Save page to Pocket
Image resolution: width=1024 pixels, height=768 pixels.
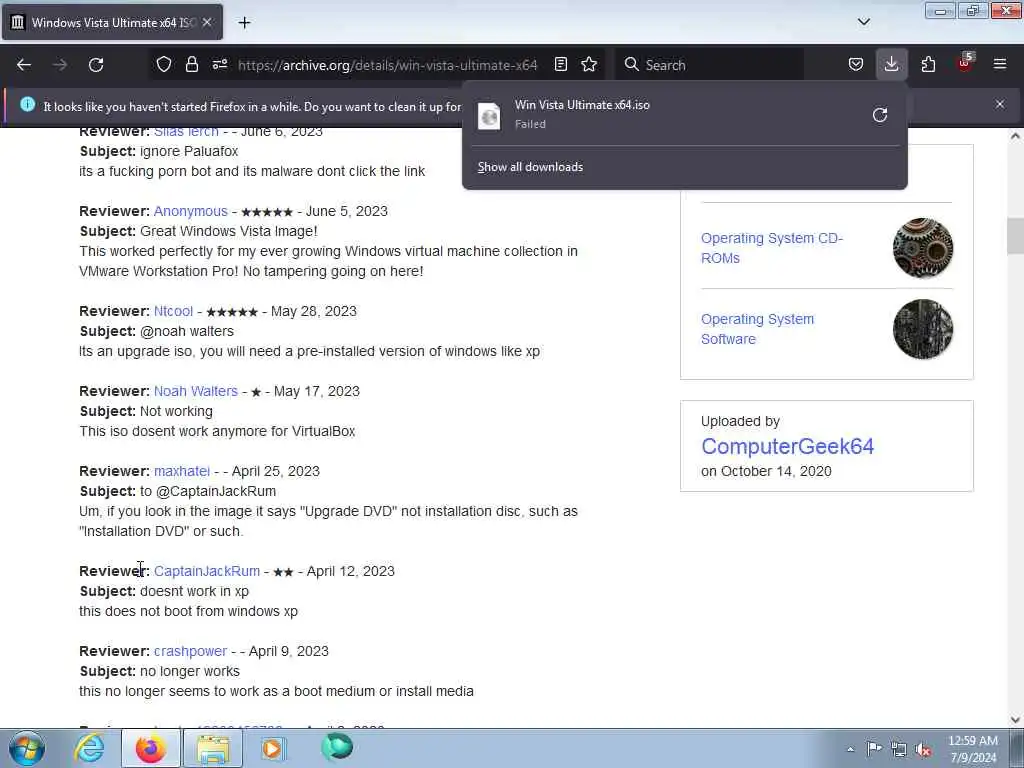(x=856, y=65)
